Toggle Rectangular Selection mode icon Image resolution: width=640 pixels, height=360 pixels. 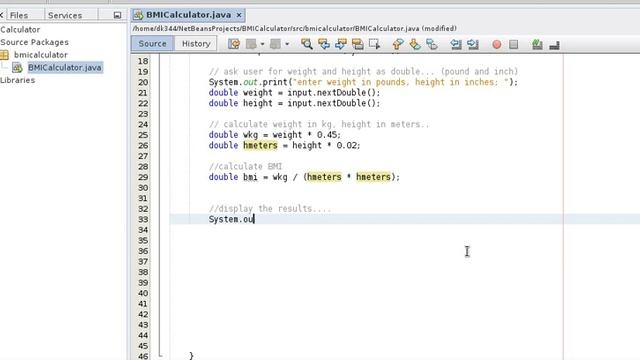(374, 44)
